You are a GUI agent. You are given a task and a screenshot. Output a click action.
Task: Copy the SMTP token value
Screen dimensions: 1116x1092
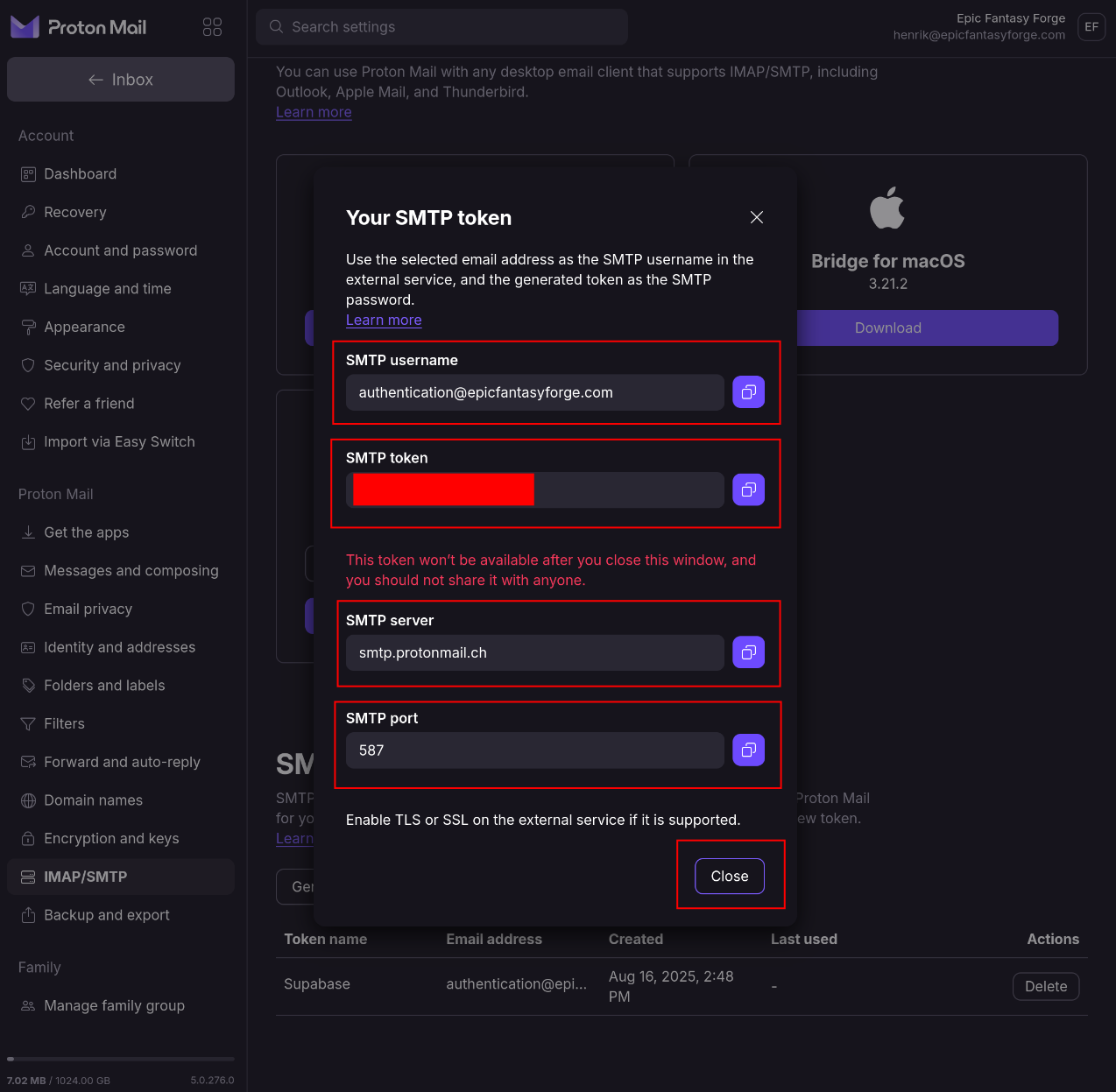tap(748, 490)
